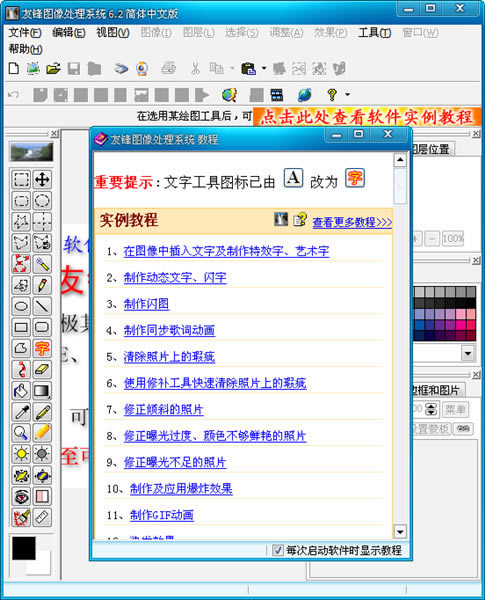Select the text tool with red 字 icon
The width and height of the screenshot is (485, 600).
pyautogui.click(x=42, y=348)
